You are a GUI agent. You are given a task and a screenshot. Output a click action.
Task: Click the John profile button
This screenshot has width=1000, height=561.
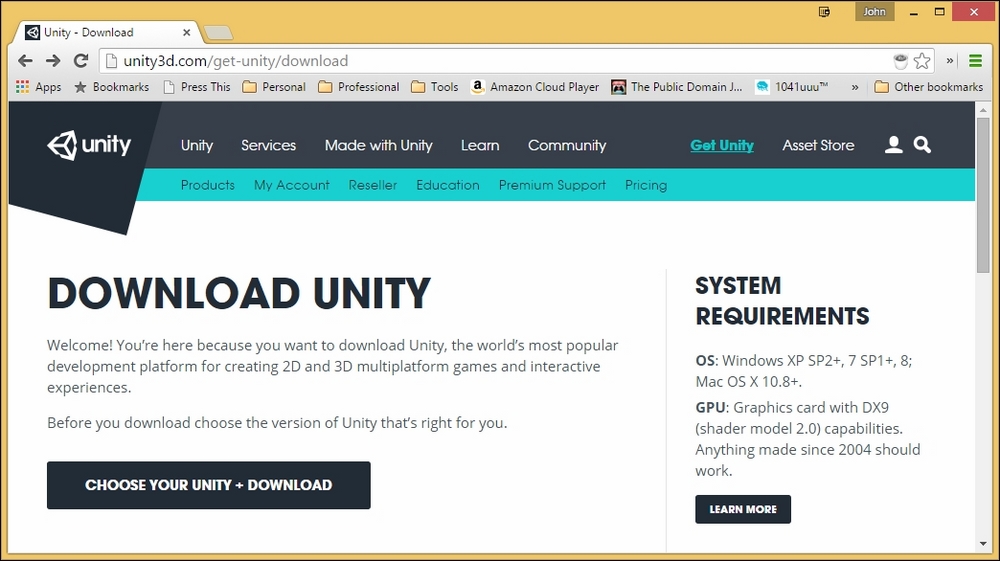(x=874, y=11)
